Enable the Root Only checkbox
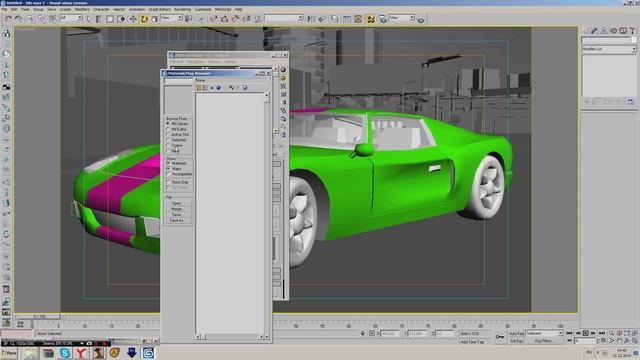The height and width of the screenshot is (360, 640). [x=169, y=182]
